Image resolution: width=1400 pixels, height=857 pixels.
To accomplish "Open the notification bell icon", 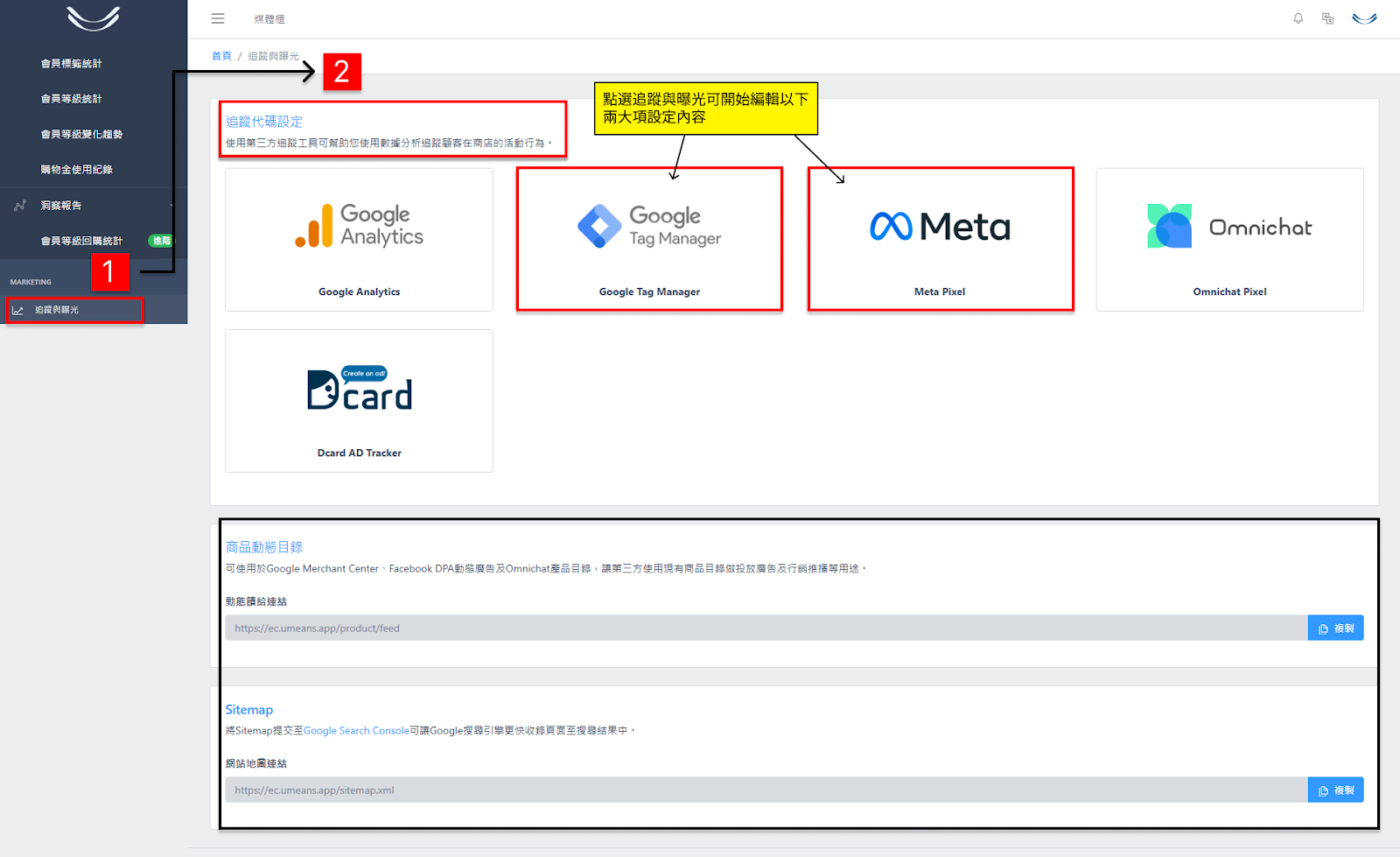I will pyautogui.click(x=1298, y=18).
